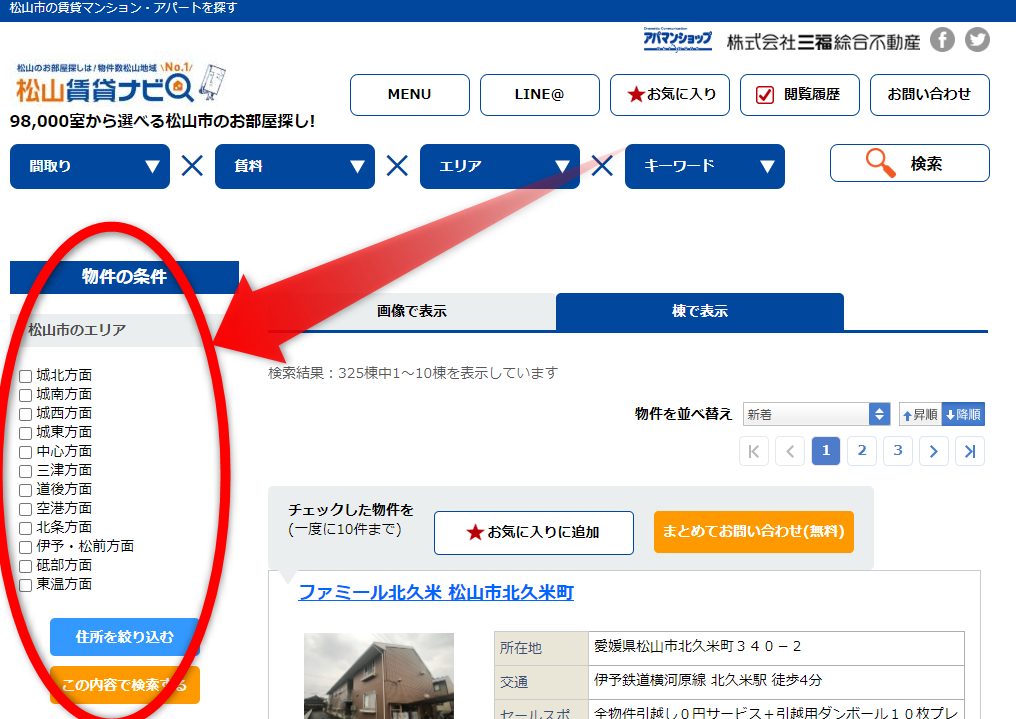Check the 城西方面 area box
This screenshot has height=719, width=1016.
coord(25,414)
